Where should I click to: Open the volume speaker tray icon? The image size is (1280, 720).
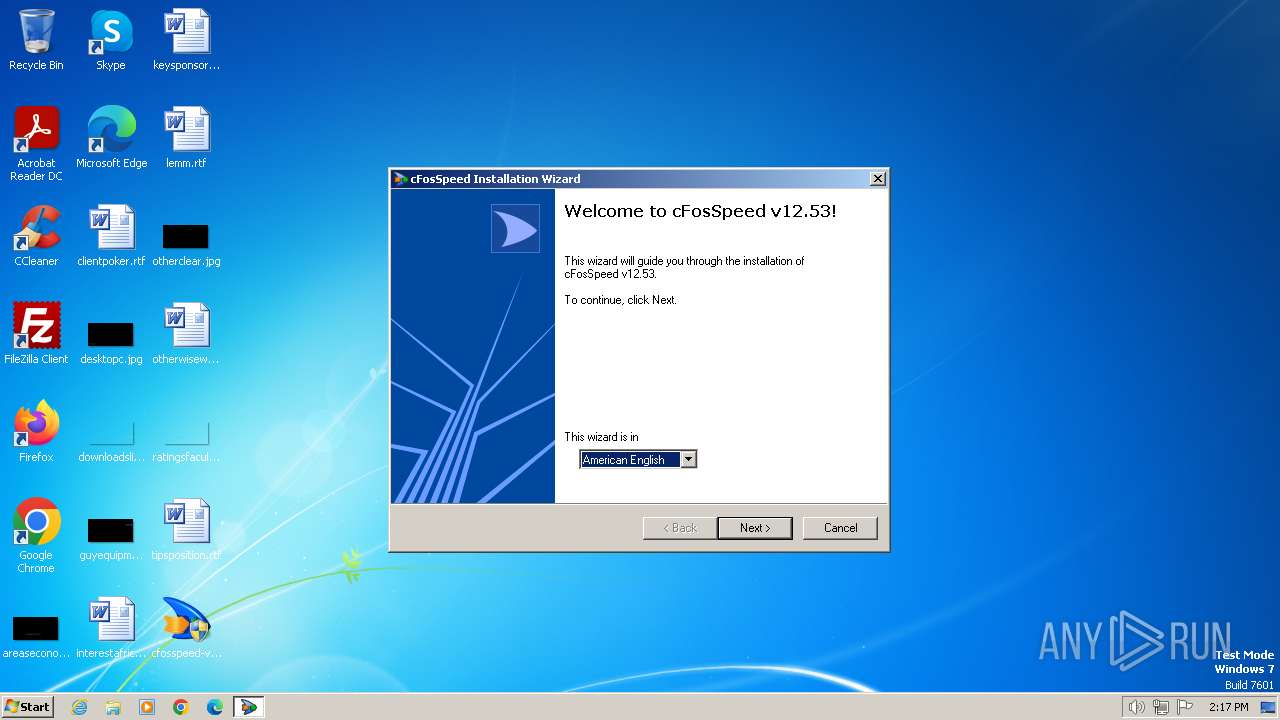click(1137, 707)
